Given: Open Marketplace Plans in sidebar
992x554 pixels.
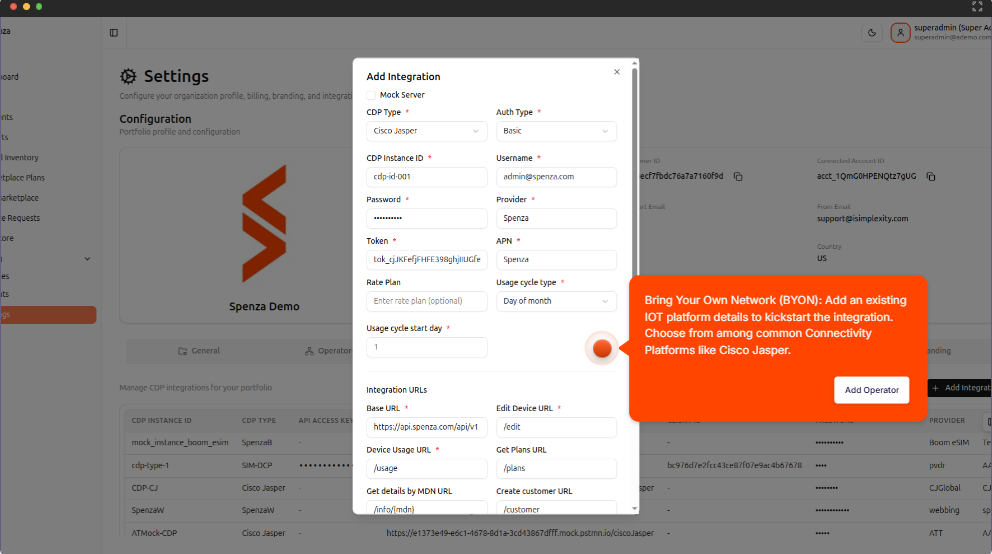Looking at the screenshot, I should click(x=23, y=178).
